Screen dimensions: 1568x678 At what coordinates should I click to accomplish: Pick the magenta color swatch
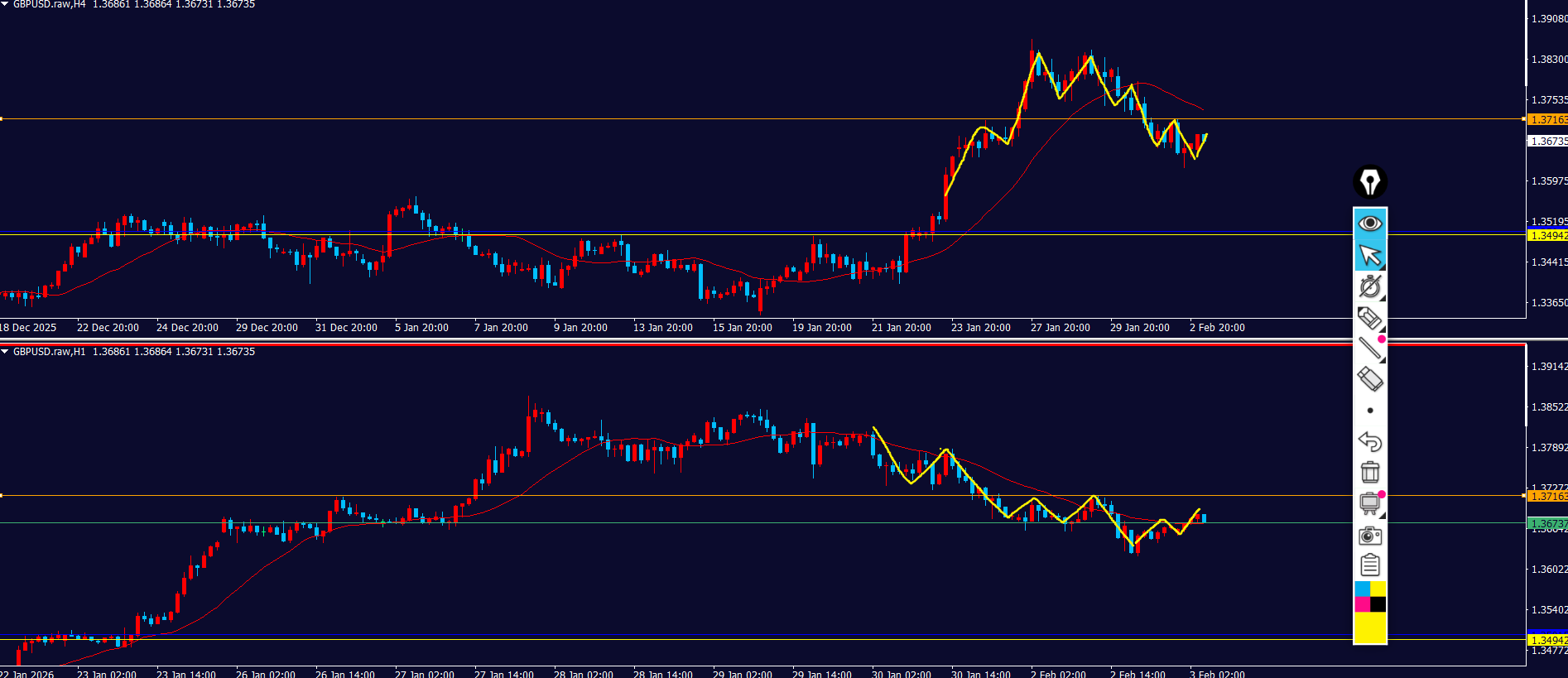point(1362,604)
